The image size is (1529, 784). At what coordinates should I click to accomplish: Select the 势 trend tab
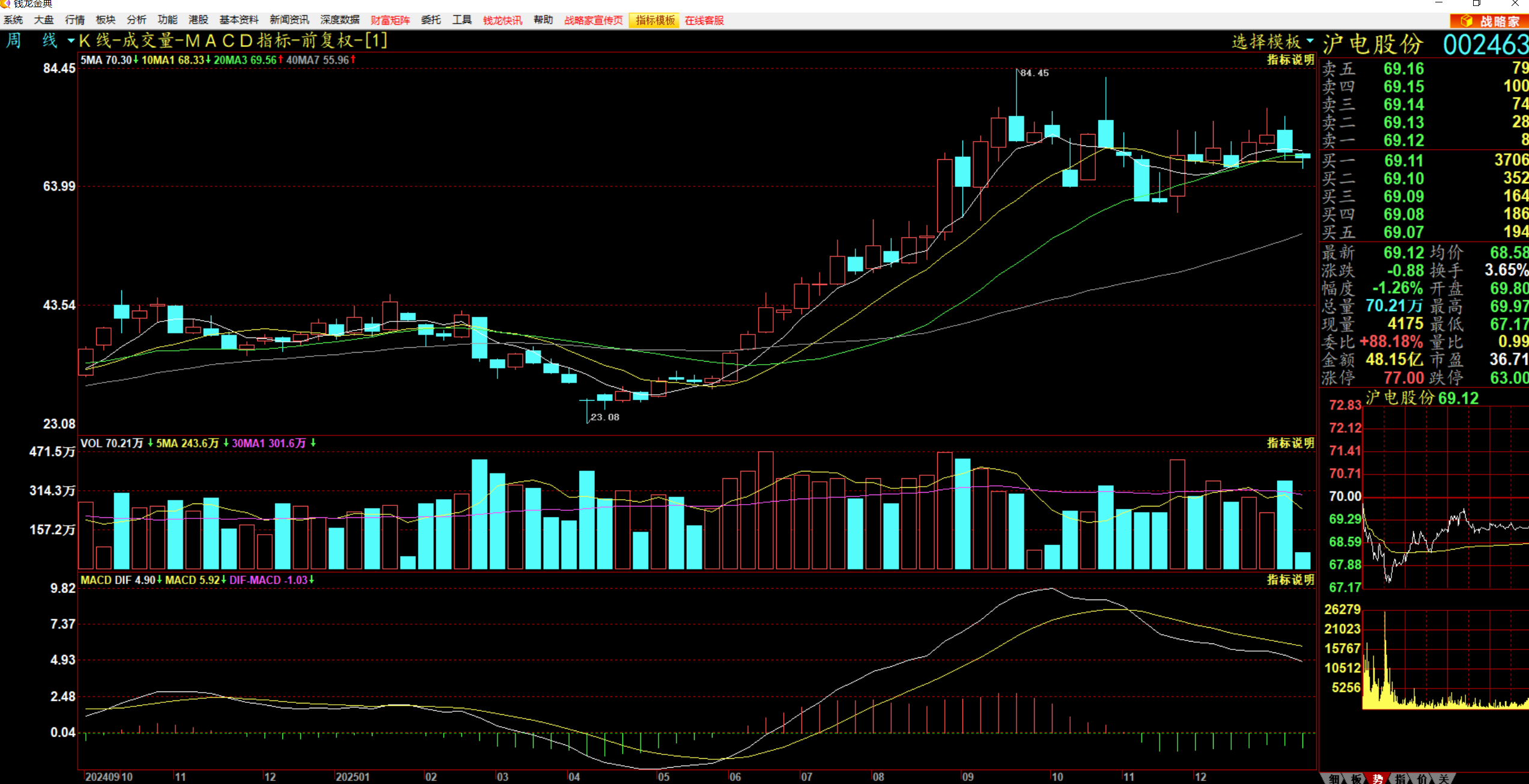click(1378, 779)
